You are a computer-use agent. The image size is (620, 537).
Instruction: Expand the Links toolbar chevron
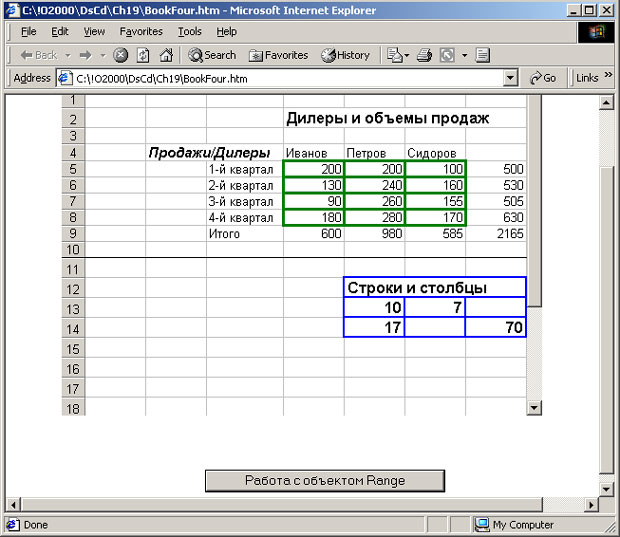607,78
